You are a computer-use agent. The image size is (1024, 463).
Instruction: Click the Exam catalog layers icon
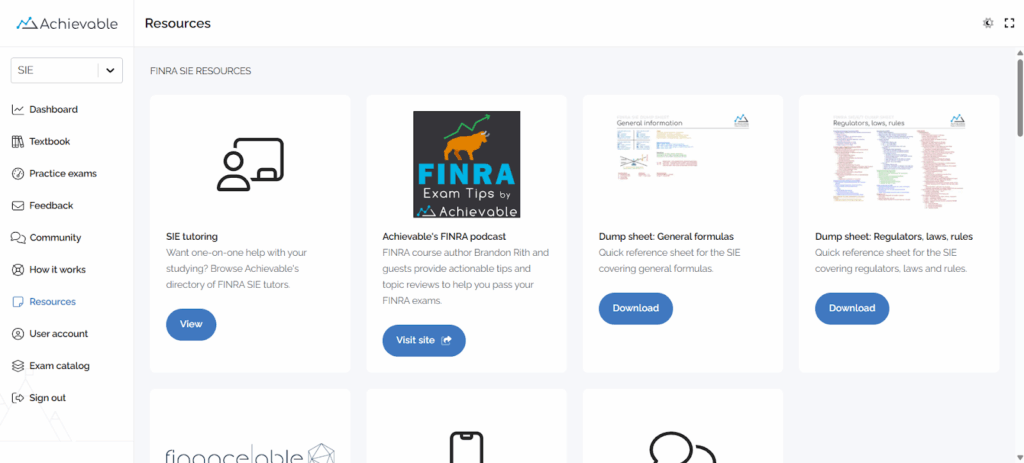(18, 366)
